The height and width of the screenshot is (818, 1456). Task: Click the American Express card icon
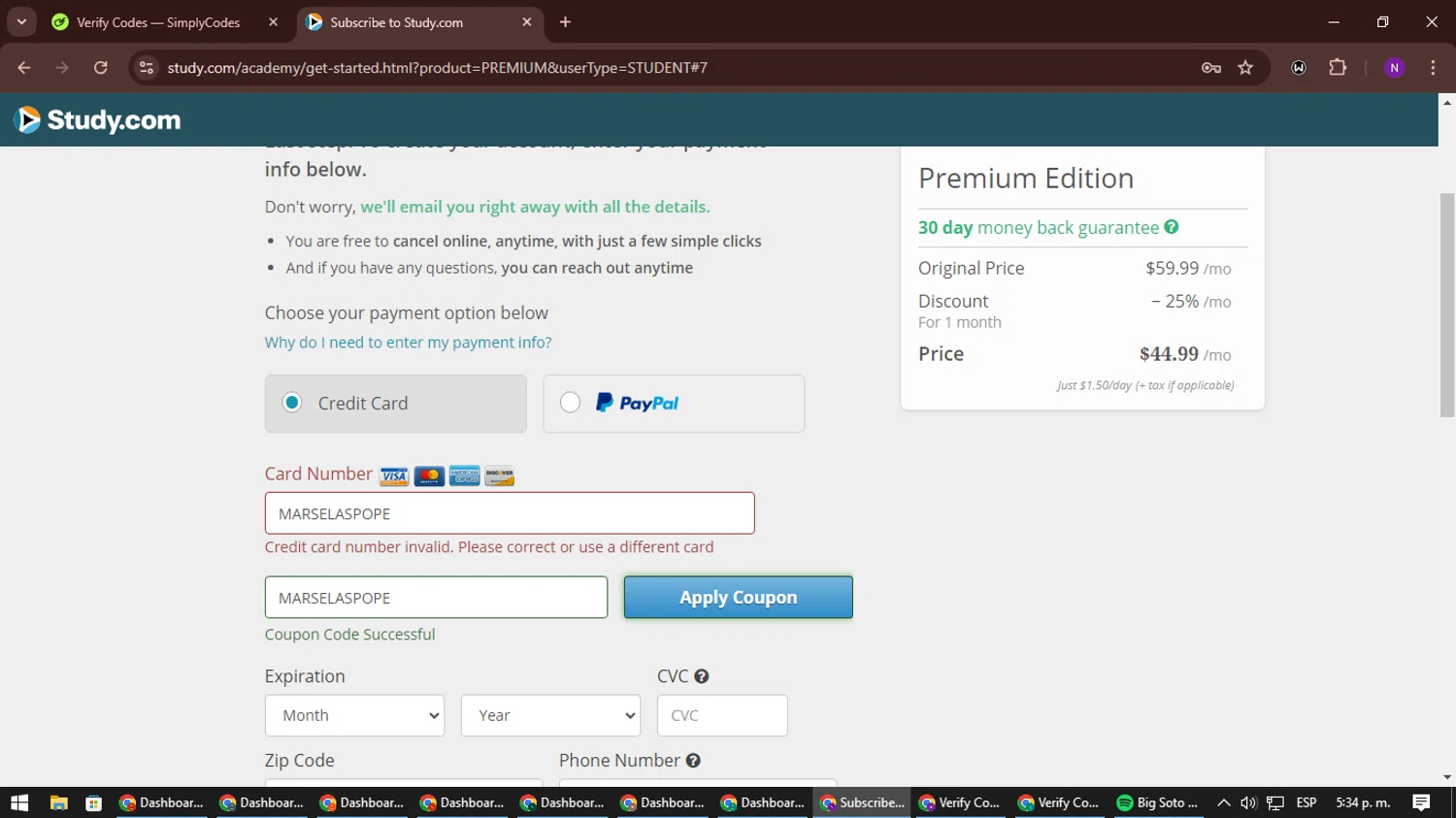click(465, 476)
